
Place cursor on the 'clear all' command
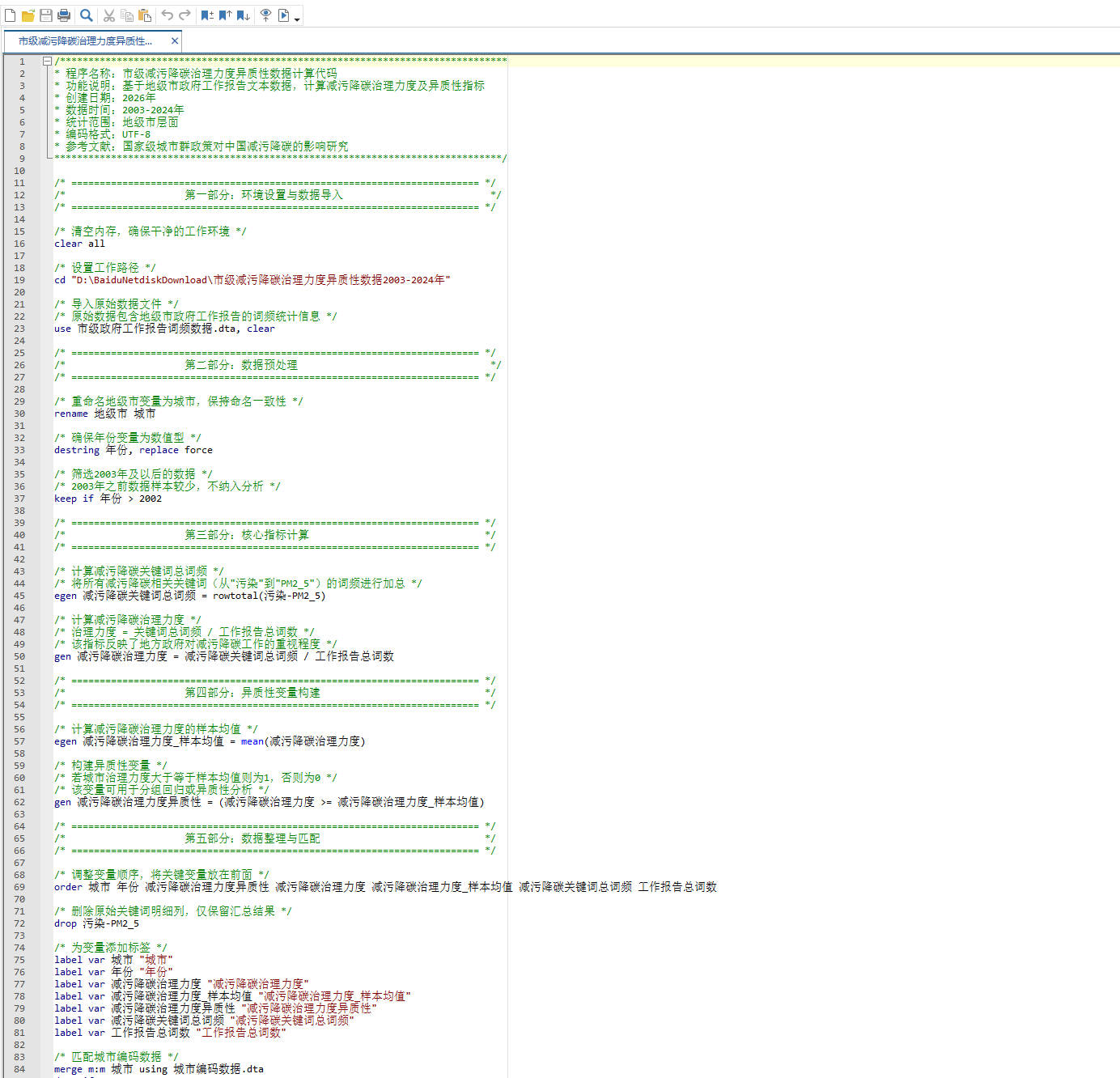pyautogui.click(x=79, y=244)
